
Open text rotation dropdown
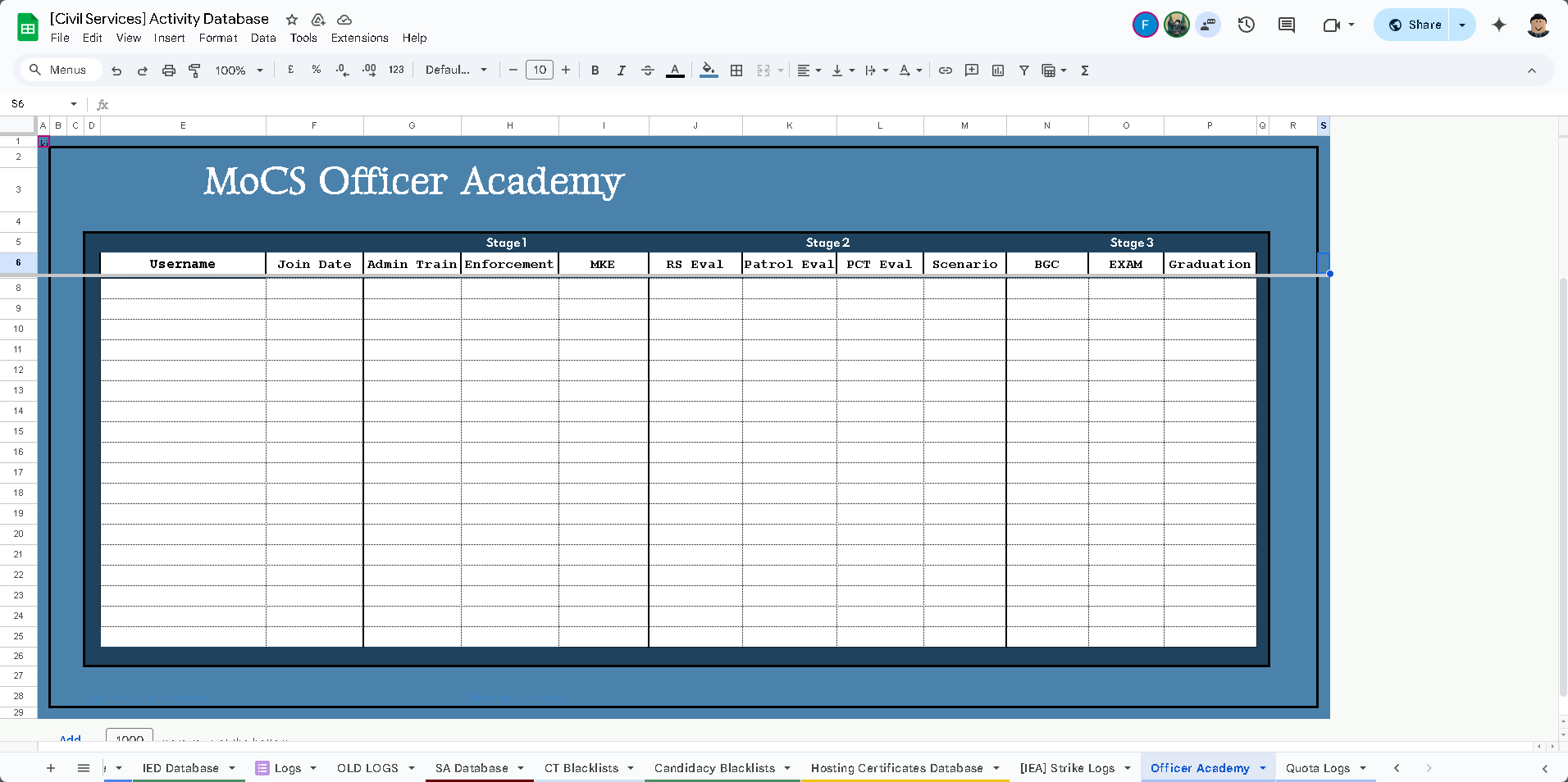[910, 70]
